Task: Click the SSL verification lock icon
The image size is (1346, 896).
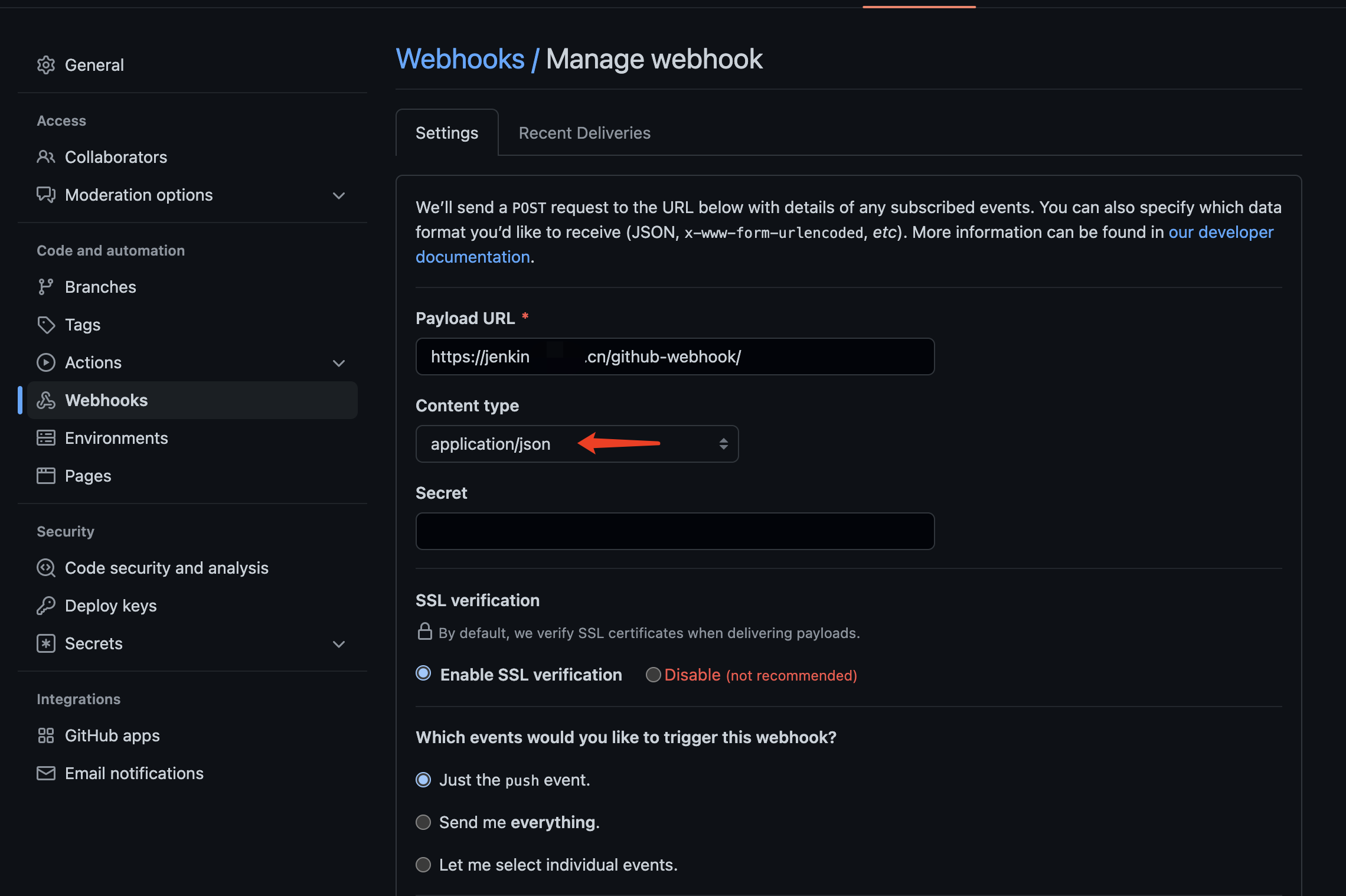Action: point(425,632)
